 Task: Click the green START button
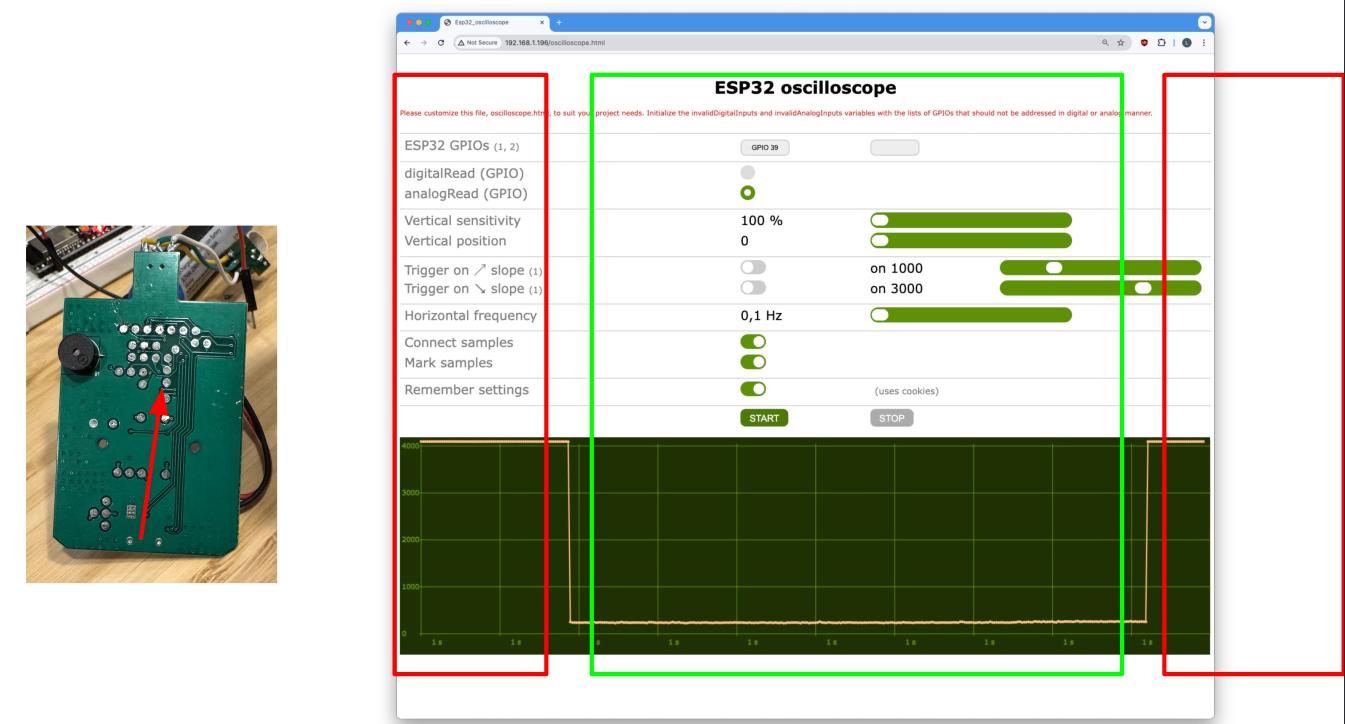click(764, 418)
